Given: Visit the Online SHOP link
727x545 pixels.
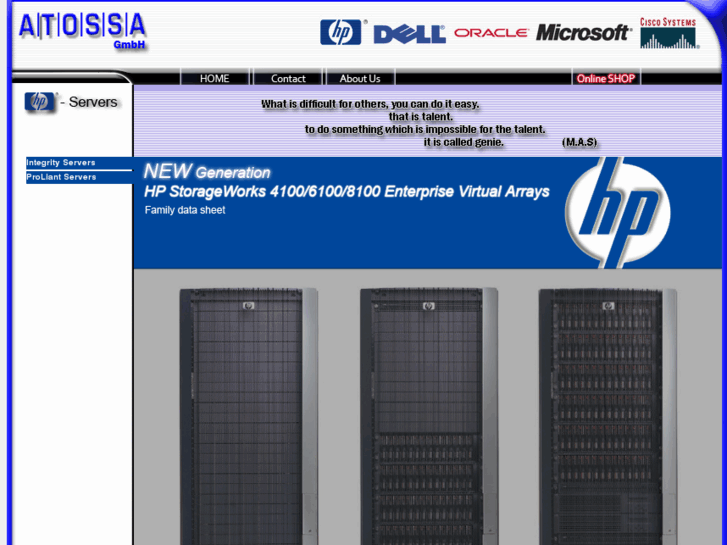Looking at the screenshot, I should coord(606,78).
